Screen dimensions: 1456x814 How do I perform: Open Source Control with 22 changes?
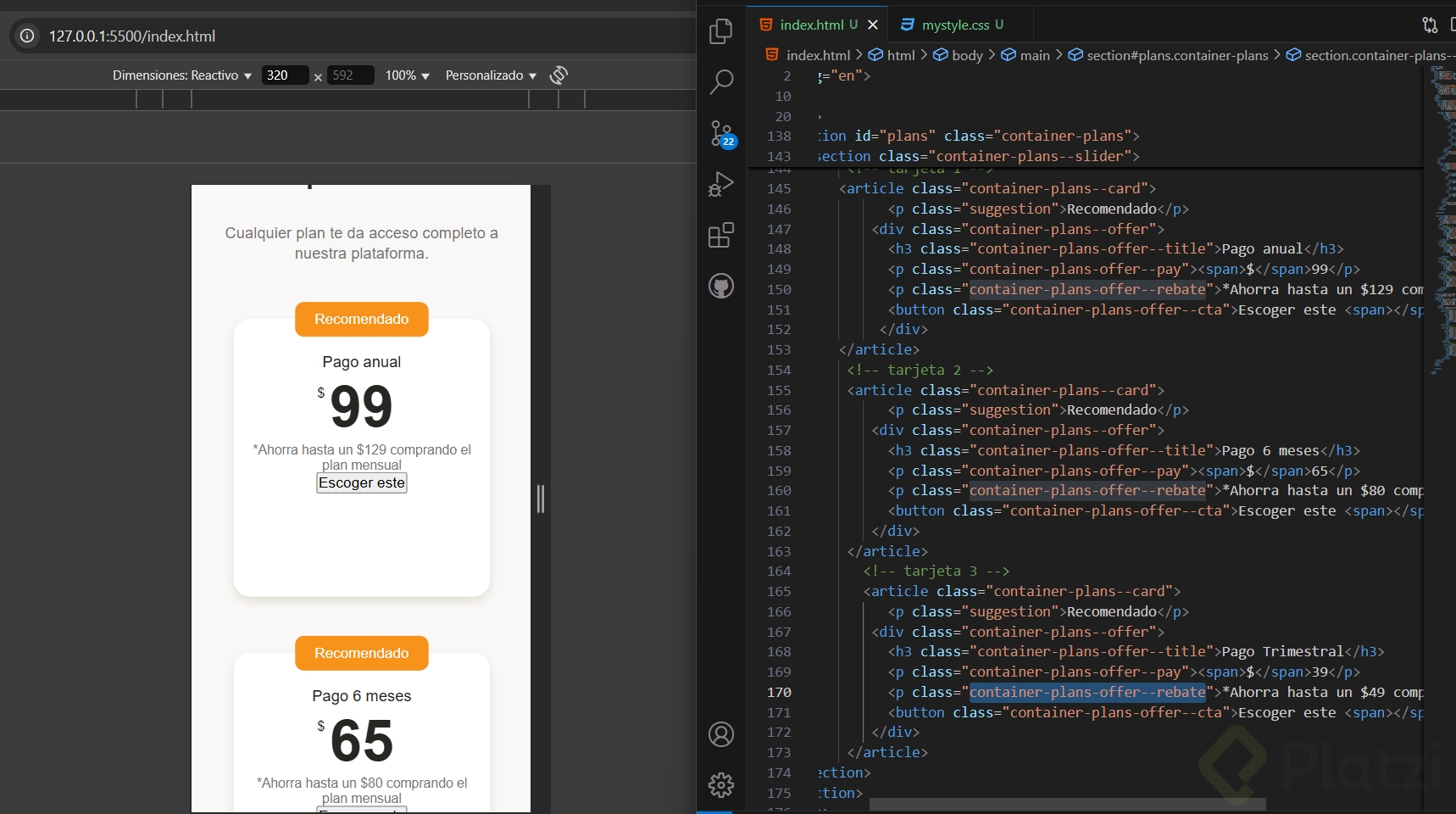(720, 133)
